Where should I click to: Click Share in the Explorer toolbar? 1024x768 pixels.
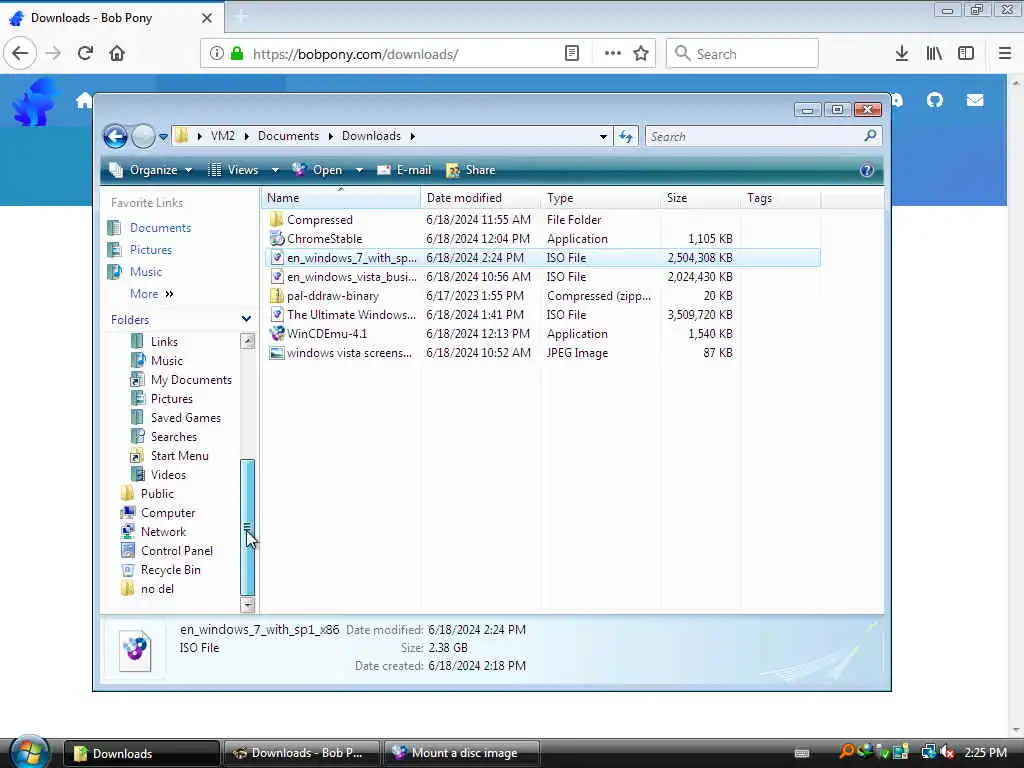471,170
